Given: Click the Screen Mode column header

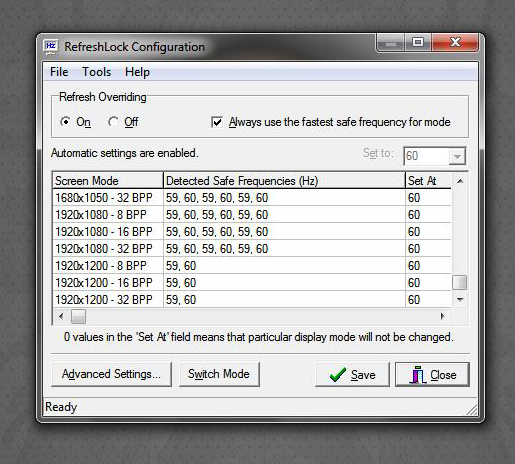Looking at the screenshot, I should point(108,181).
